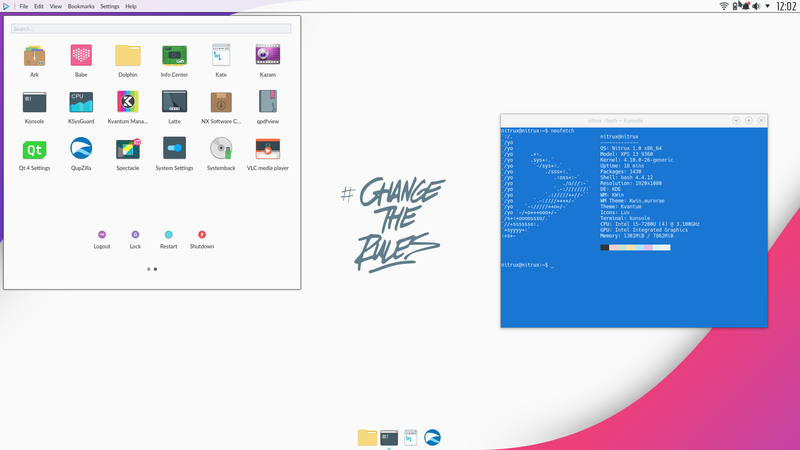Open Spectacle screenshot tool
This screenshot has height=450, width=800.
(x=128, y=149)
